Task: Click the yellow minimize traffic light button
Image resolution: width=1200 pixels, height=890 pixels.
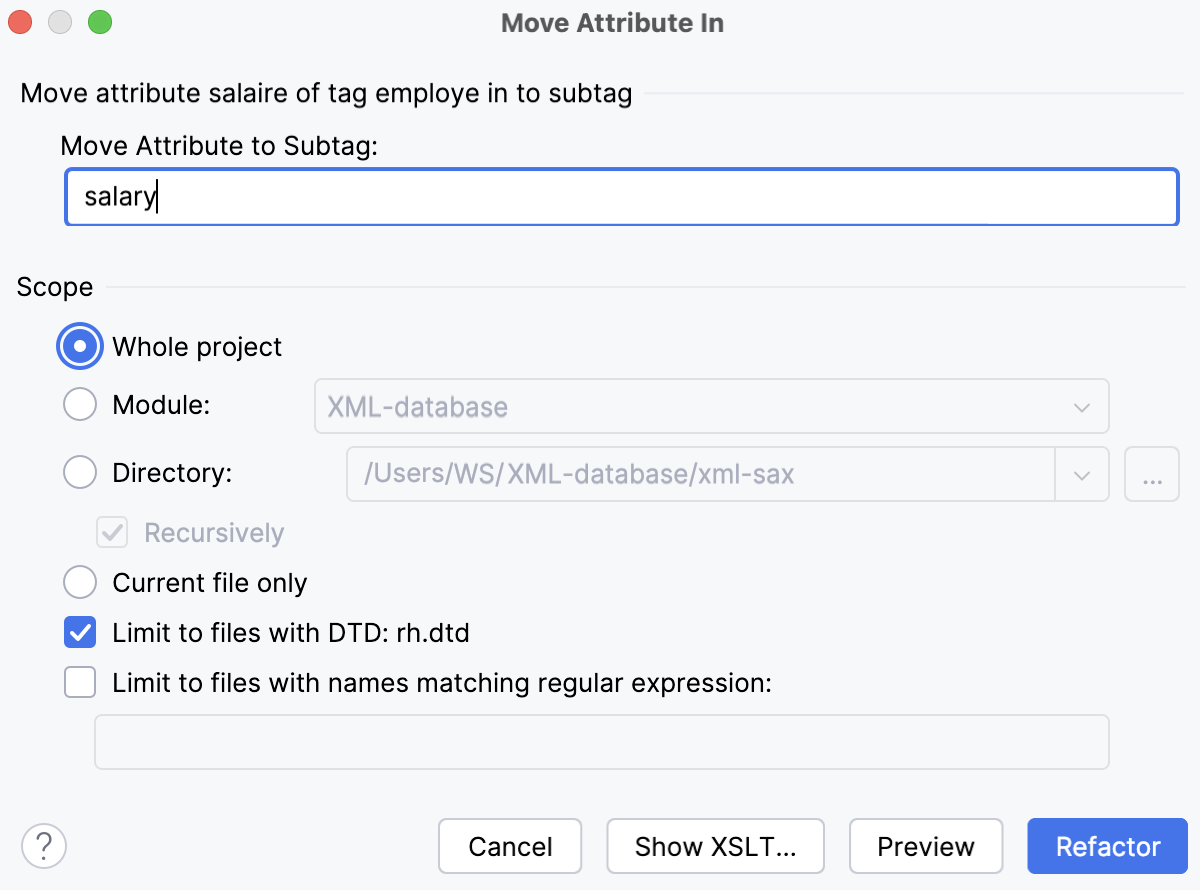Action: [x=59, y=21]
